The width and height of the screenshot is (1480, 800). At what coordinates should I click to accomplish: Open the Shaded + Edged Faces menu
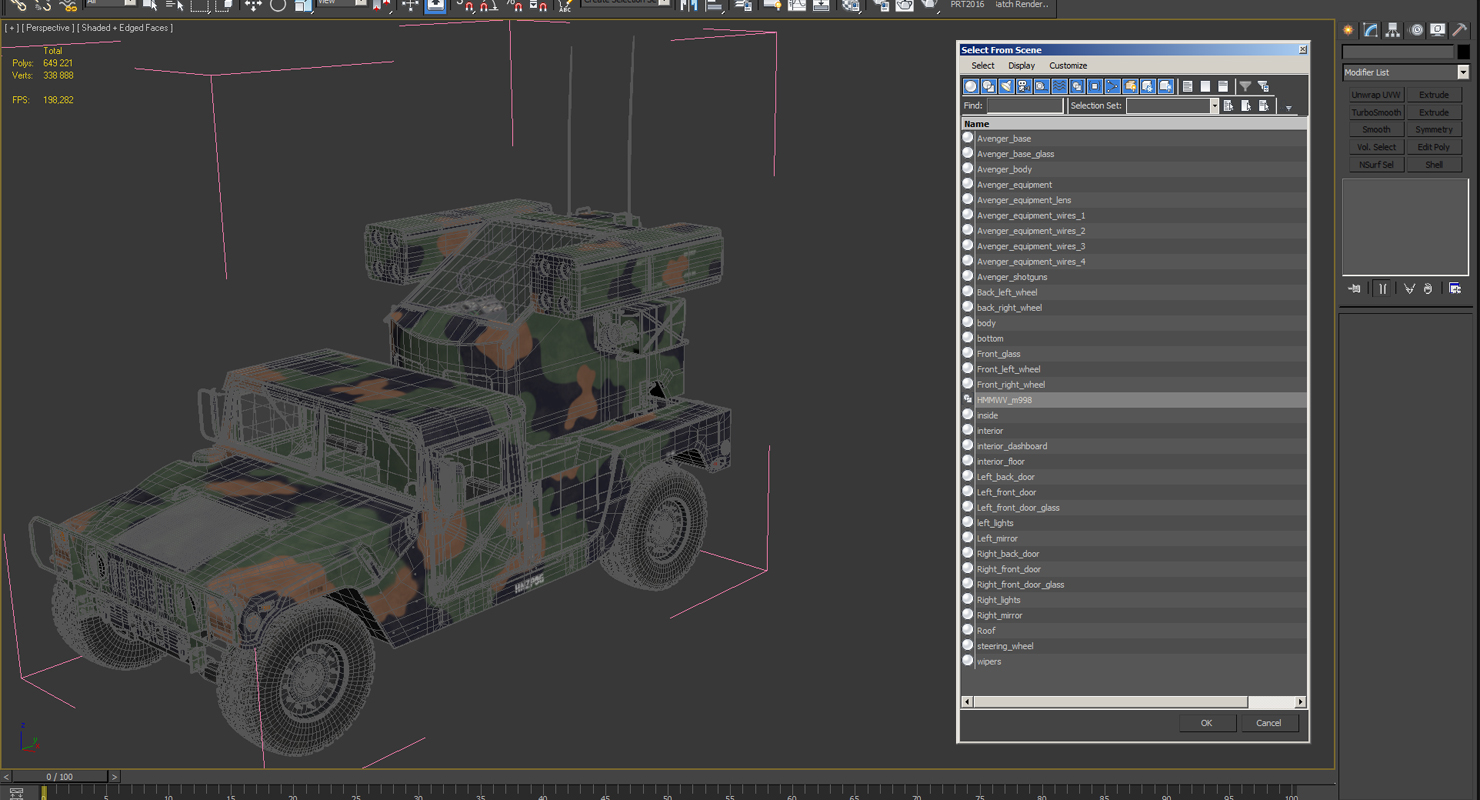(x=126, y=28)
